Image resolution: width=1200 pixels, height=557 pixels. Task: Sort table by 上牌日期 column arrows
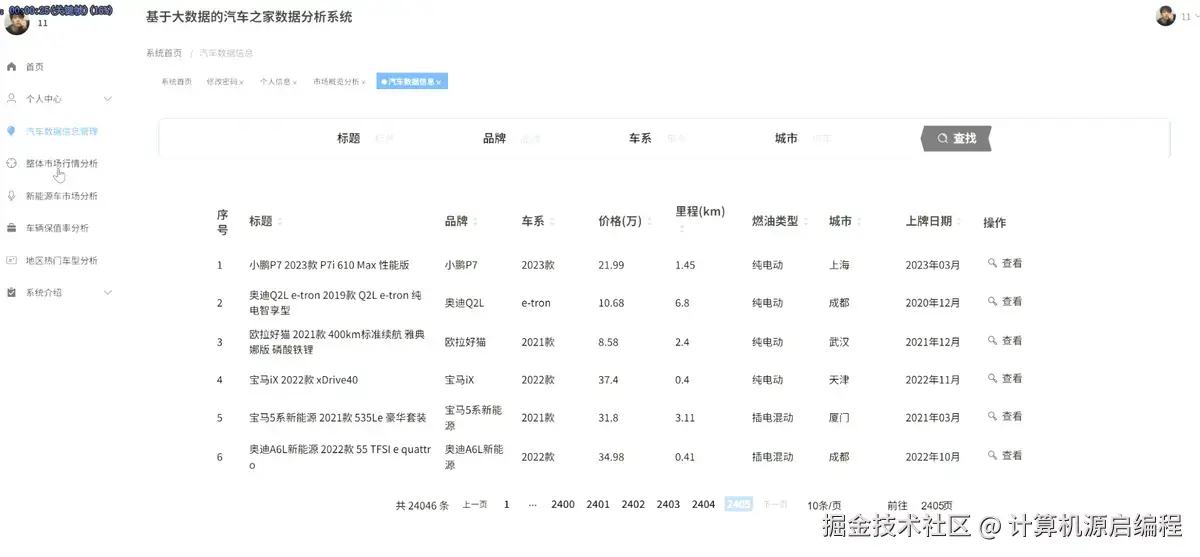pyautogui.click(x=960, y=222)
